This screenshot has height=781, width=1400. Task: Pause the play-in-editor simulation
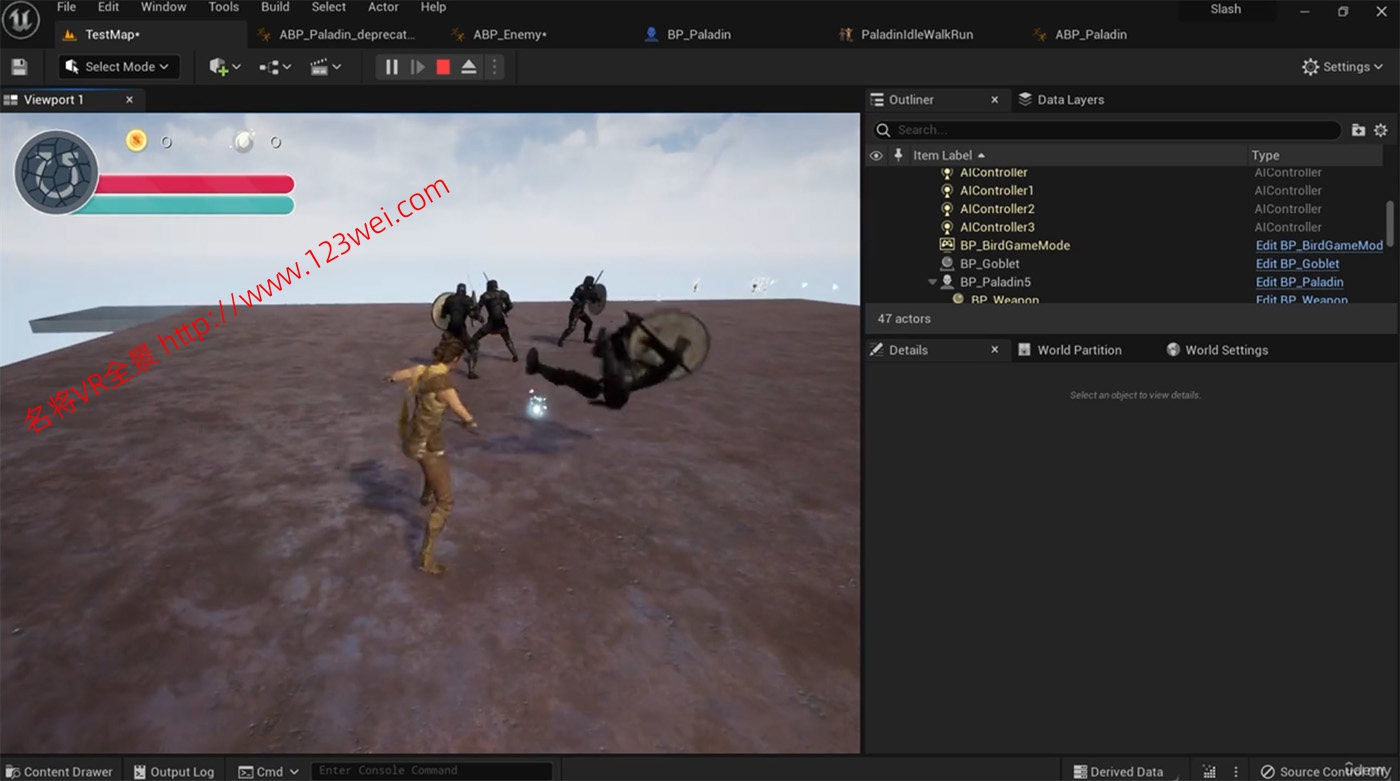pyautogui.click(x=391, y=67)
